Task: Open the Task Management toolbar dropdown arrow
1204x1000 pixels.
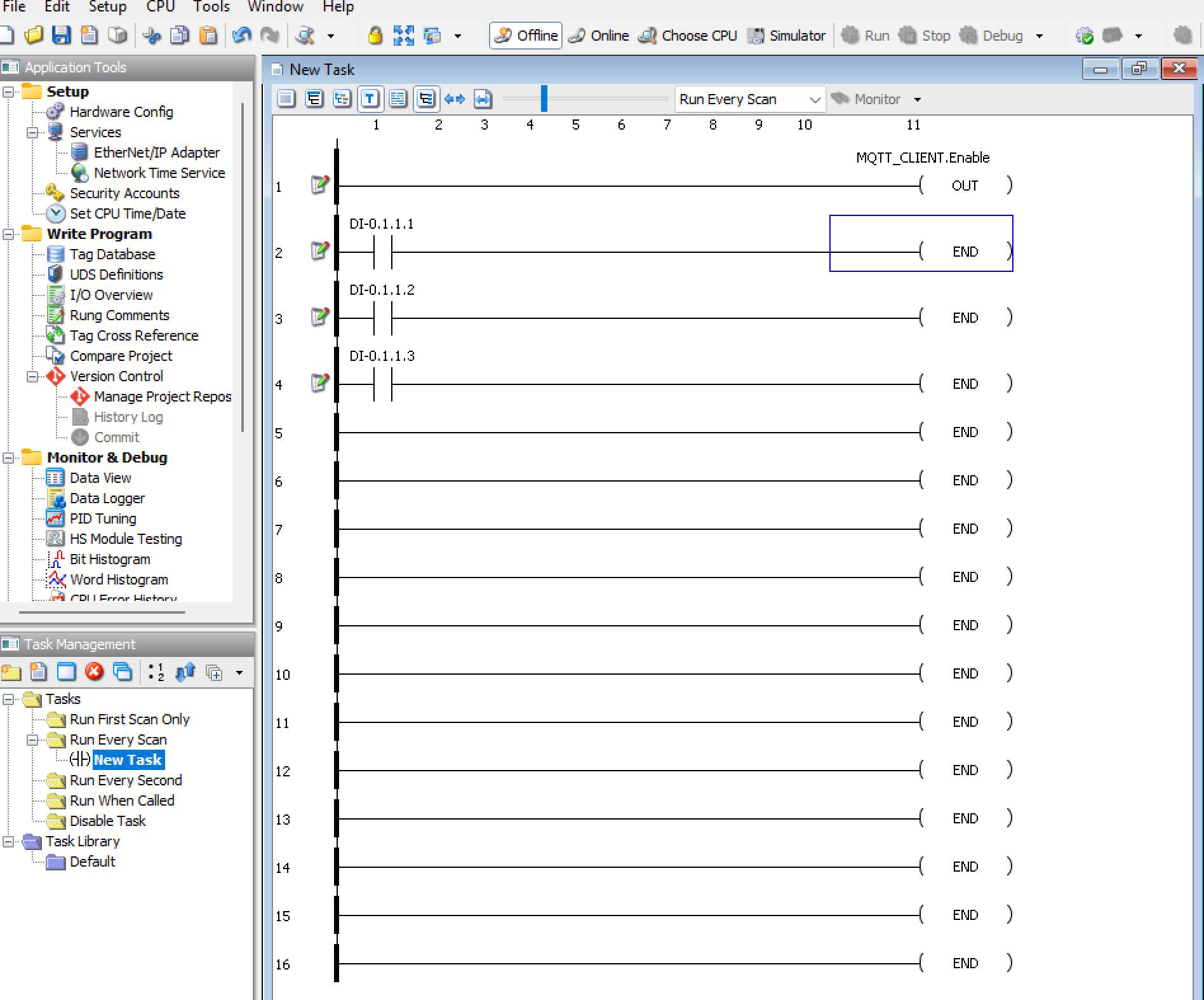Action: 239,673
